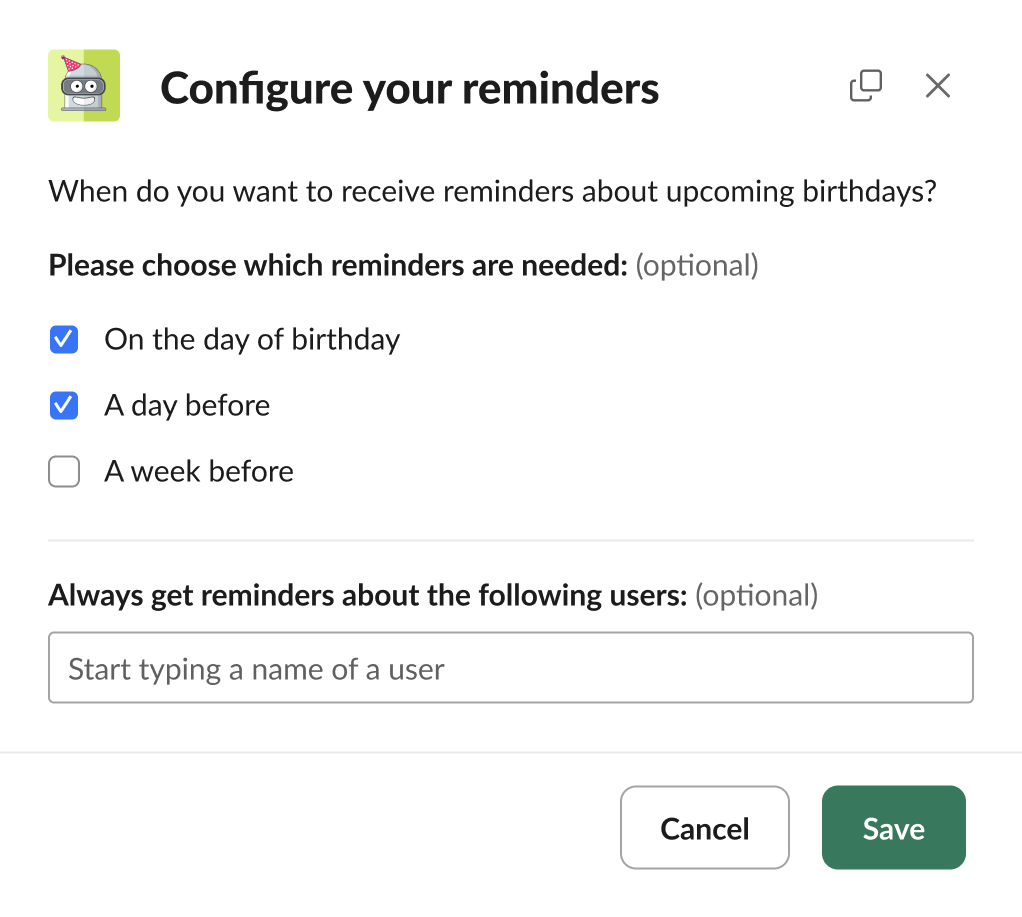1022x917 pixels.
Task: Select the copy window icon near the title
Action: [866, 86]
